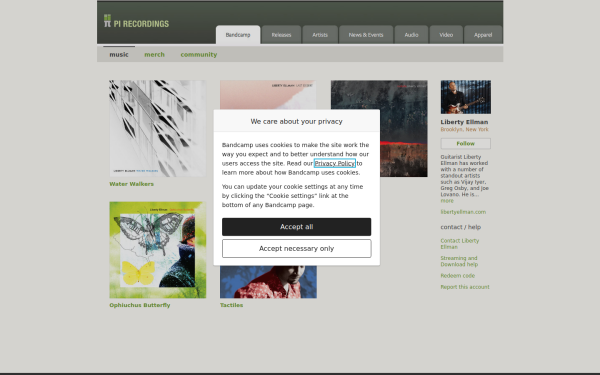Viewport: 600px width, 375px height.
Task: Go to the merch section
Action: [154, 54]
